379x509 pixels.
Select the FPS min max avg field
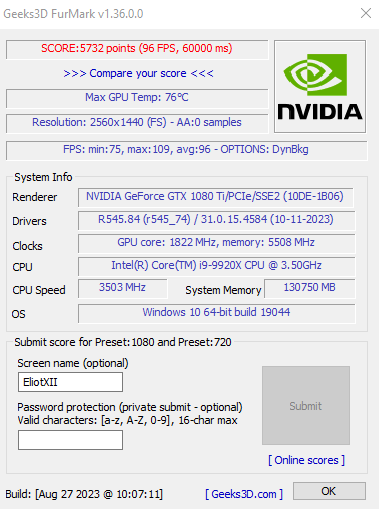tap(187, 150)
